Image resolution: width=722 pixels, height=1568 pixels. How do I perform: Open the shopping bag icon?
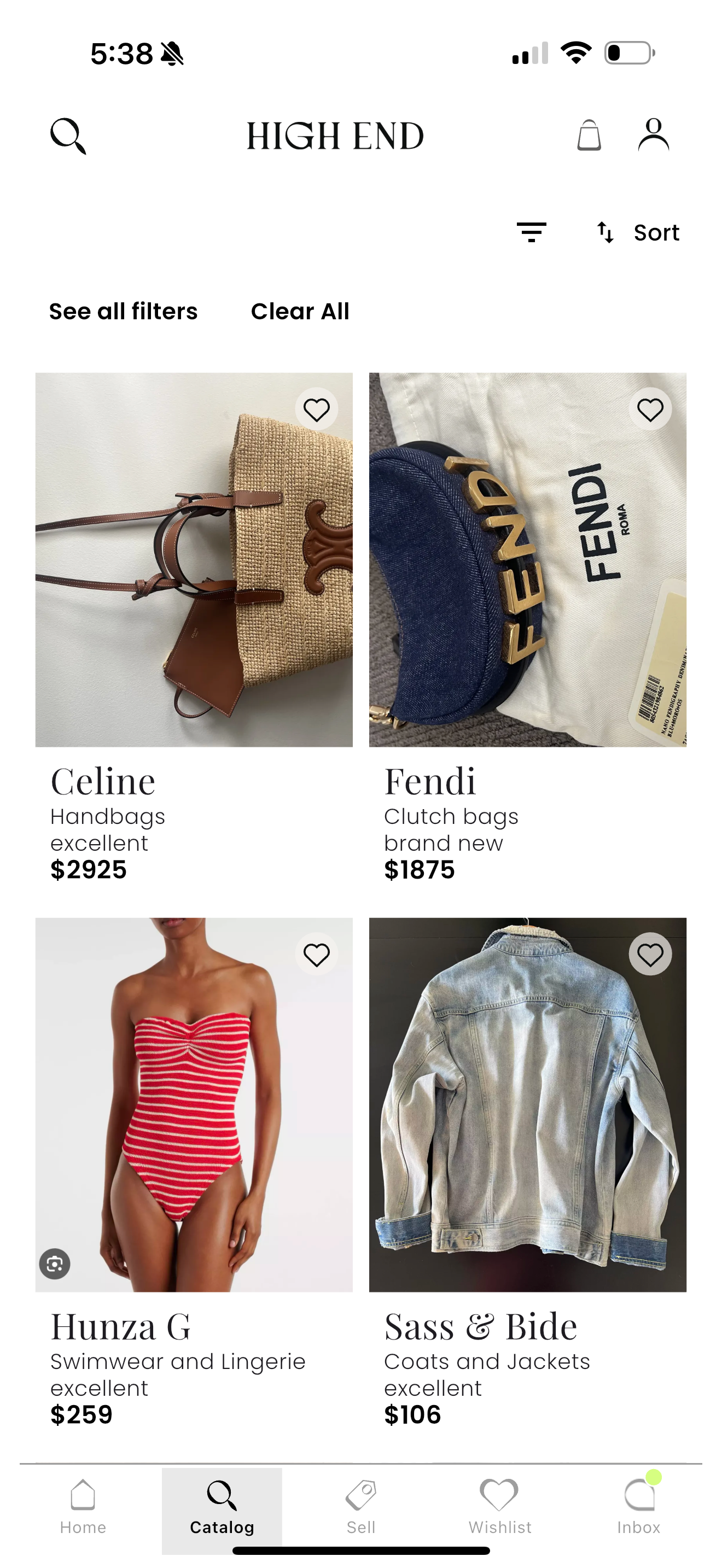[x=589, y=134]
